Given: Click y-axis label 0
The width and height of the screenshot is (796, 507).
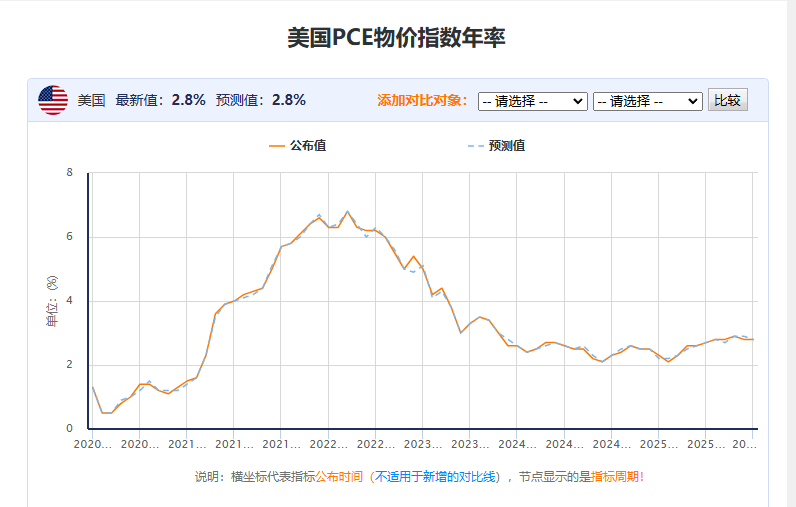Looking at the screenshot, I should [x=70, y=428].
